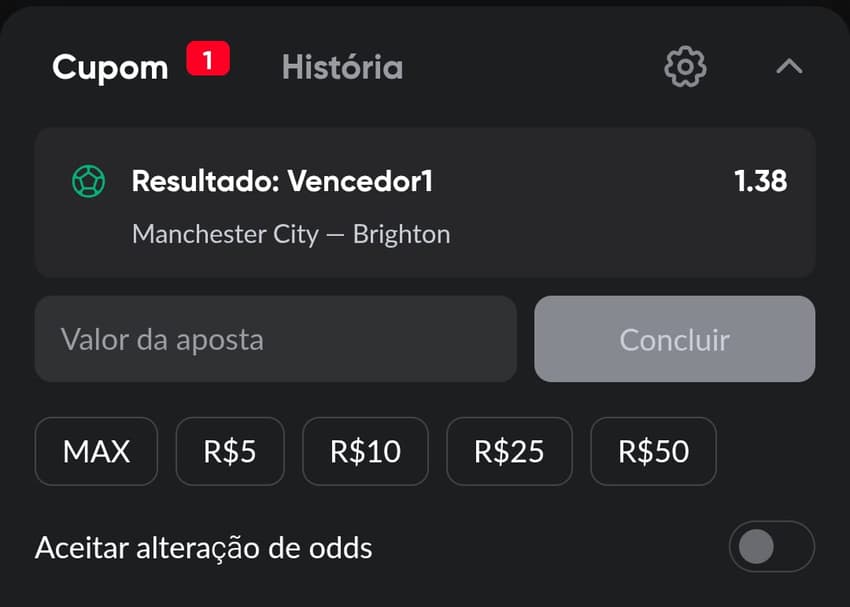Image resolution: width=850 pixels, height=607 pixels.
Task: Select the R$25 quick stake
Action: coord(510,452)
